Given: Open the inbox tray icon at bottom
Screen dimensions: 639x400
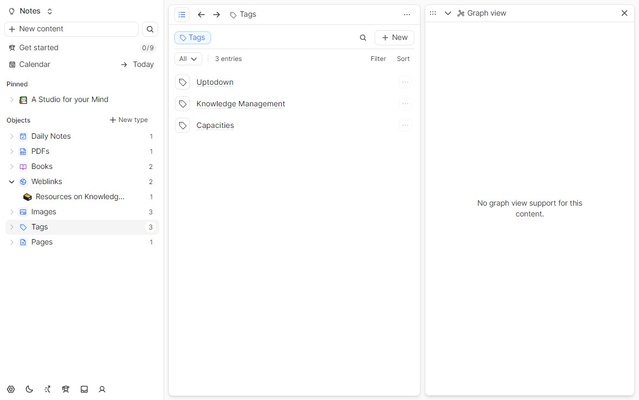Looking at the screenshot, I should 84,389.
